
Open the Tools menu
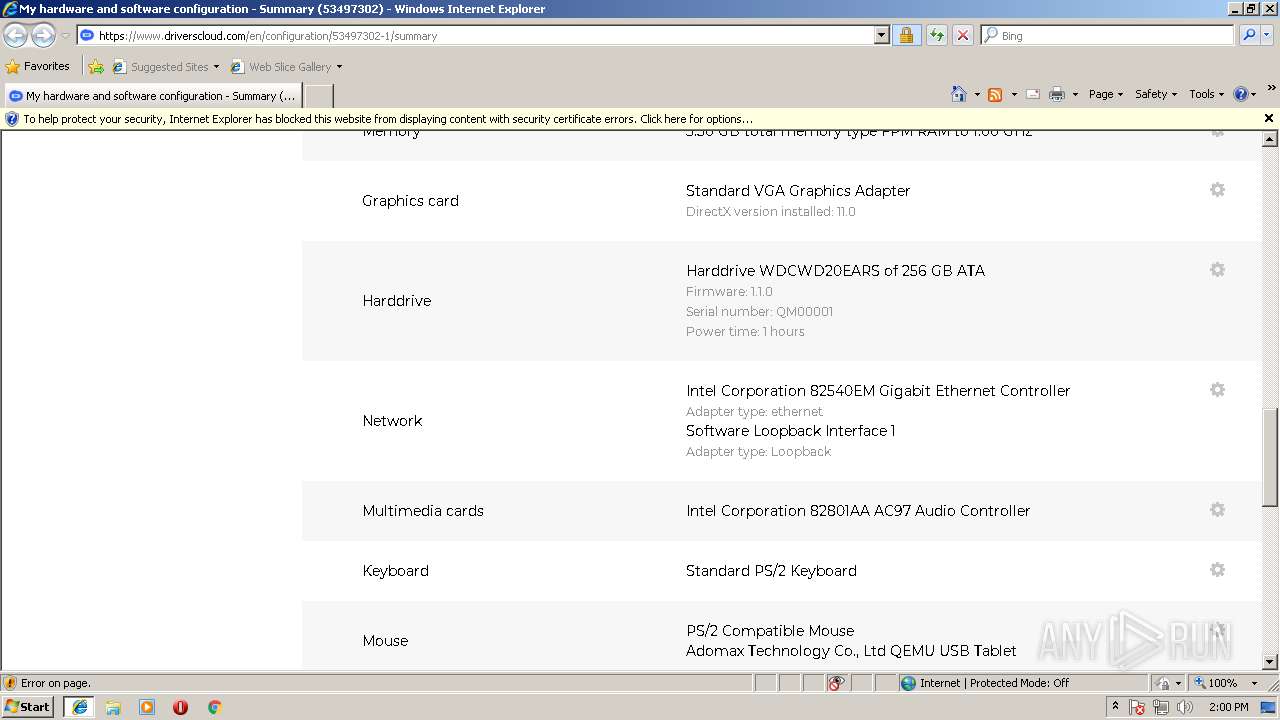[x=1206, y=94]
